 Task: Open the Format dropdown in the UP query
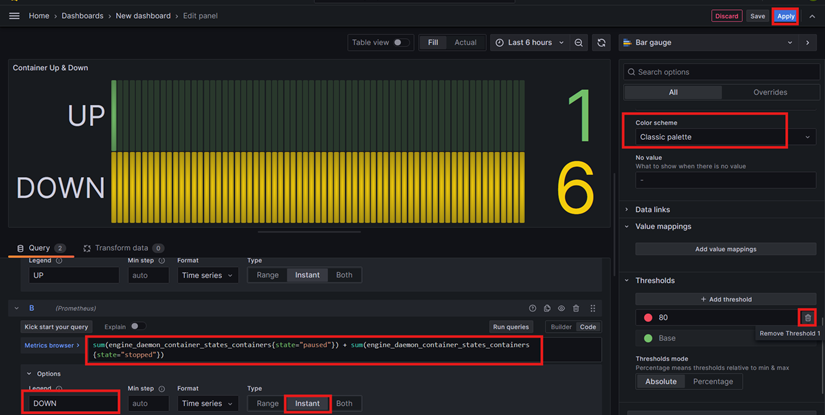[x=207, y=275]
